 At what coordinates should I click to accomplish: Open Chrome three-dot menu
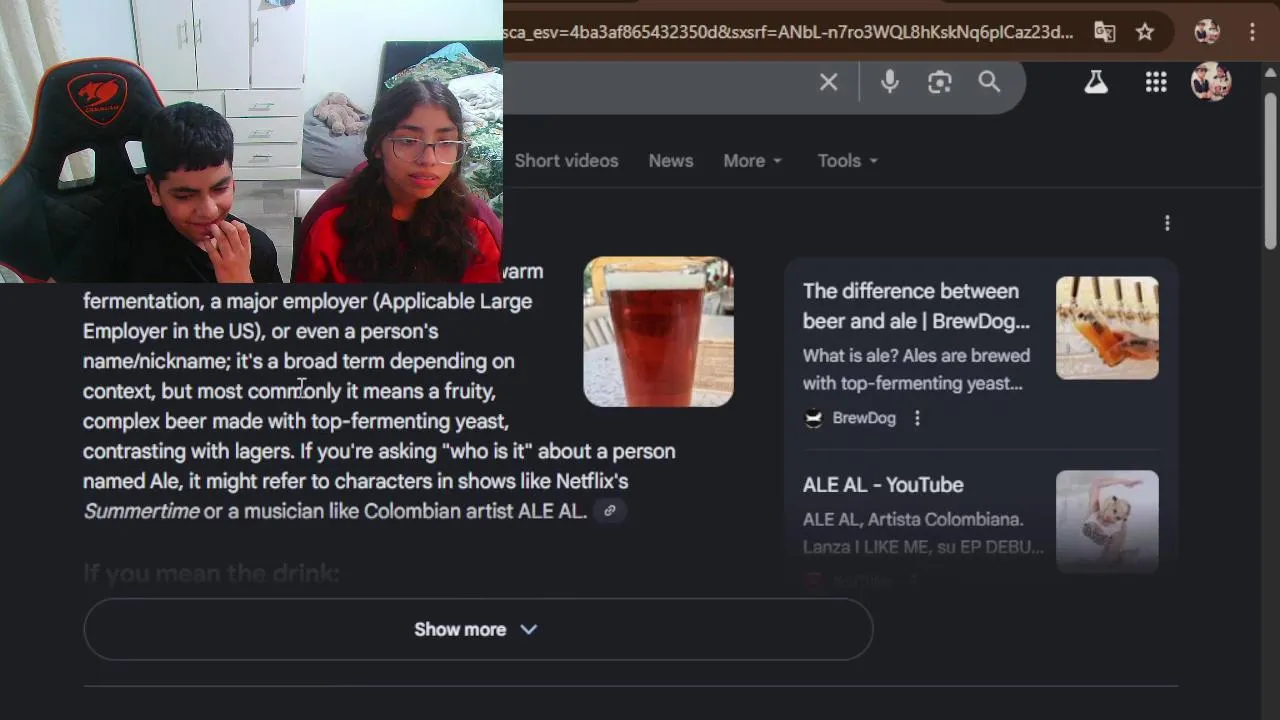tap(1252, 32)
